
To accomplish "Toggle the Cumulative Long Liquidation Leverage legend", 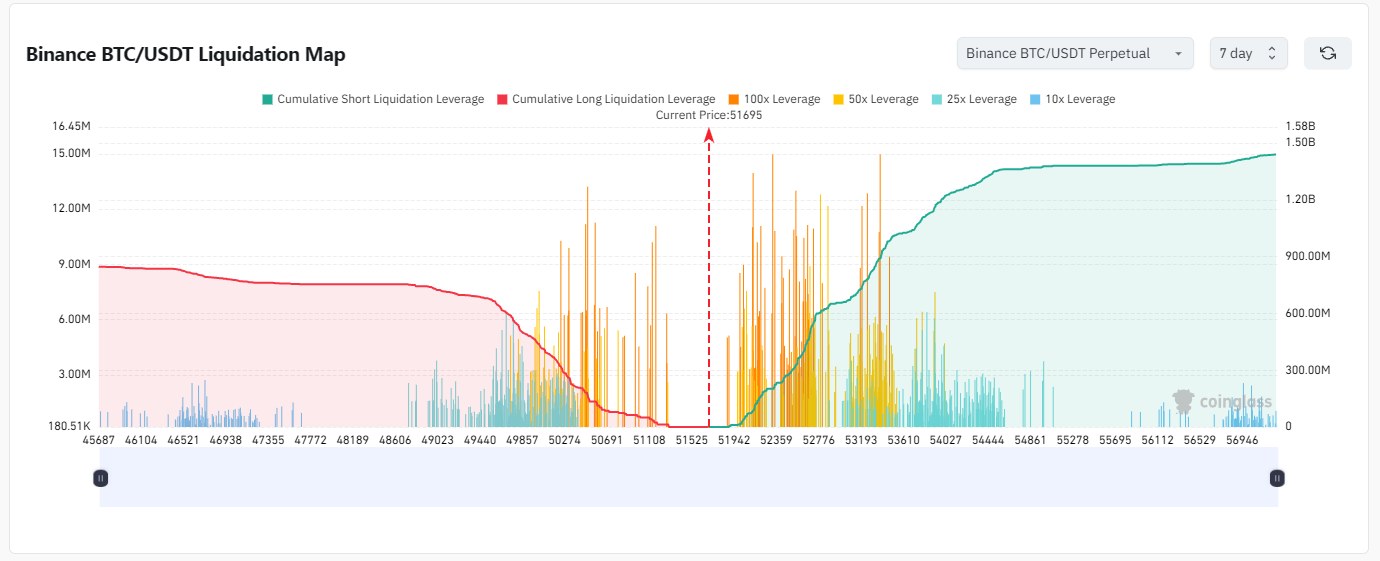I will pyautogui.click(x=606, y=99).
